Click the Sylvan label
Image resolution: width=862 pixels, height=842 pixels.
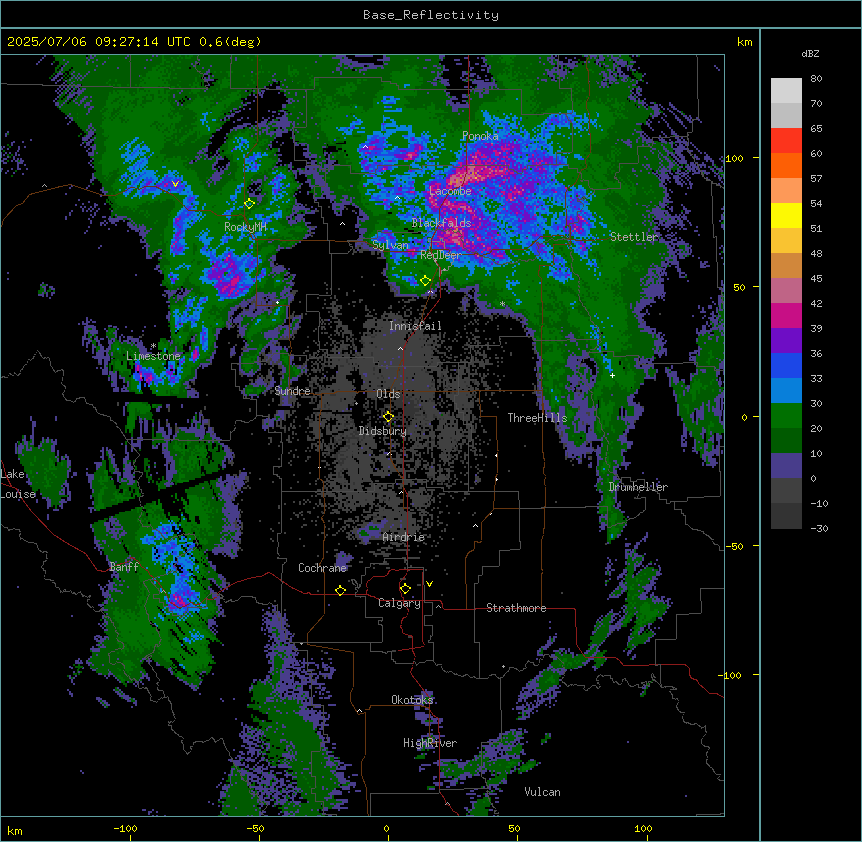tap(390, 245)
